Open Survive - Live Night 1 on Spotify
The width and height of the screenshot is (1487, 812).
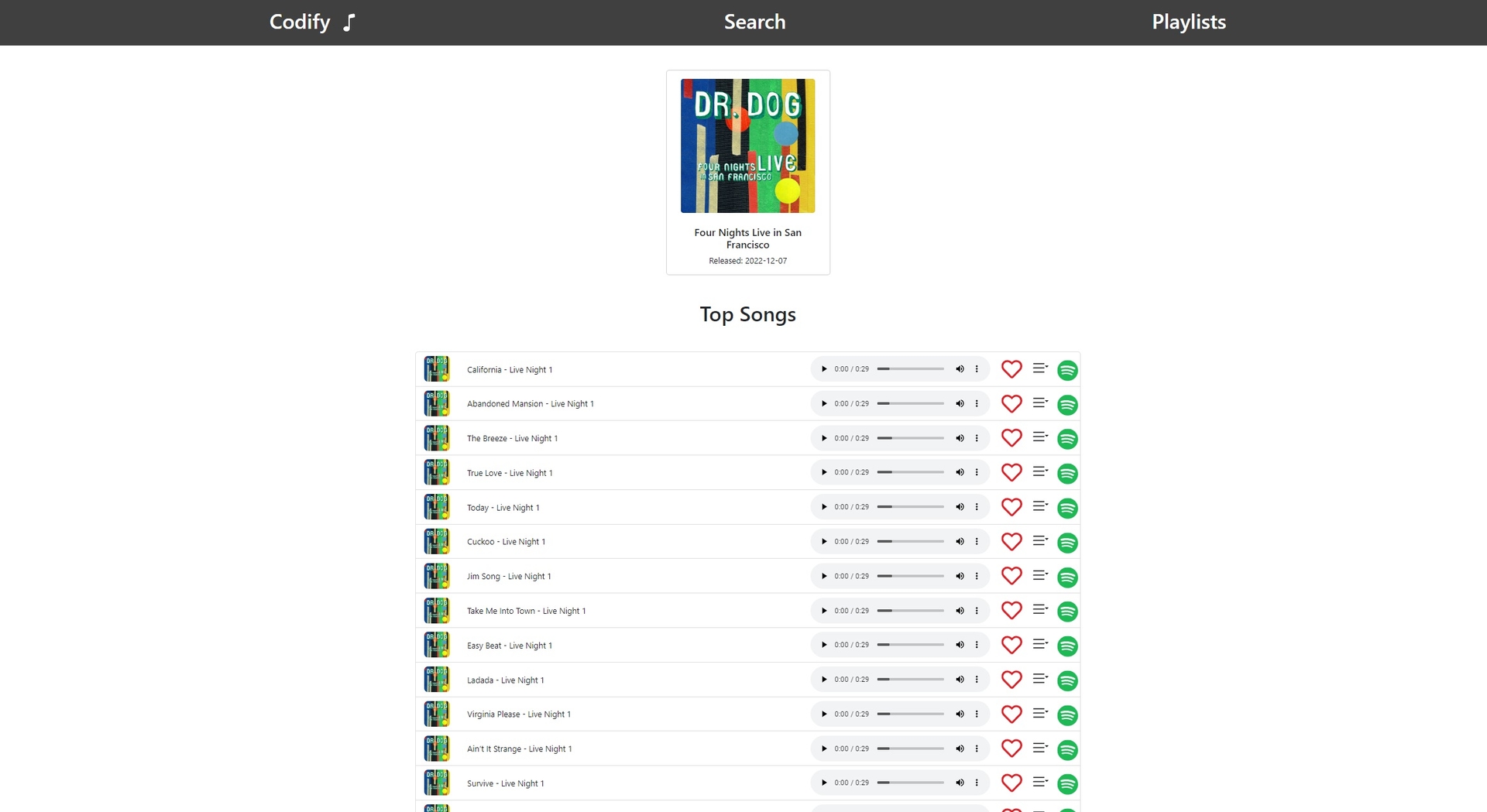pyautogui.click(x=1067, y=784)
